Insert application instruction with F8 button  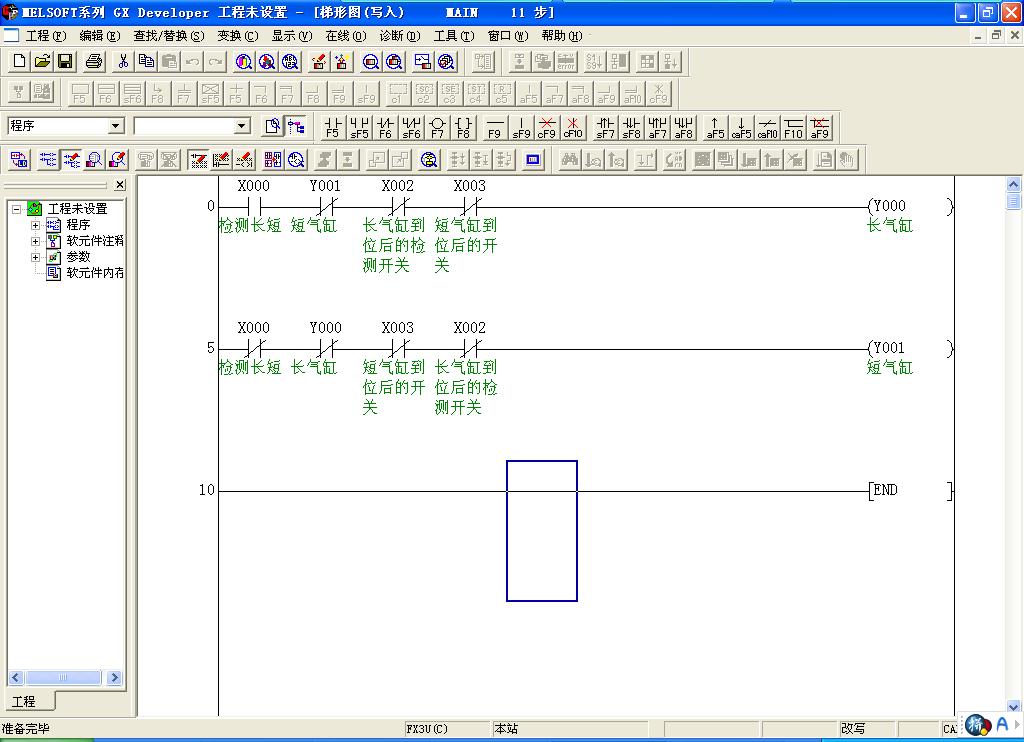click(x=463, y=127)
